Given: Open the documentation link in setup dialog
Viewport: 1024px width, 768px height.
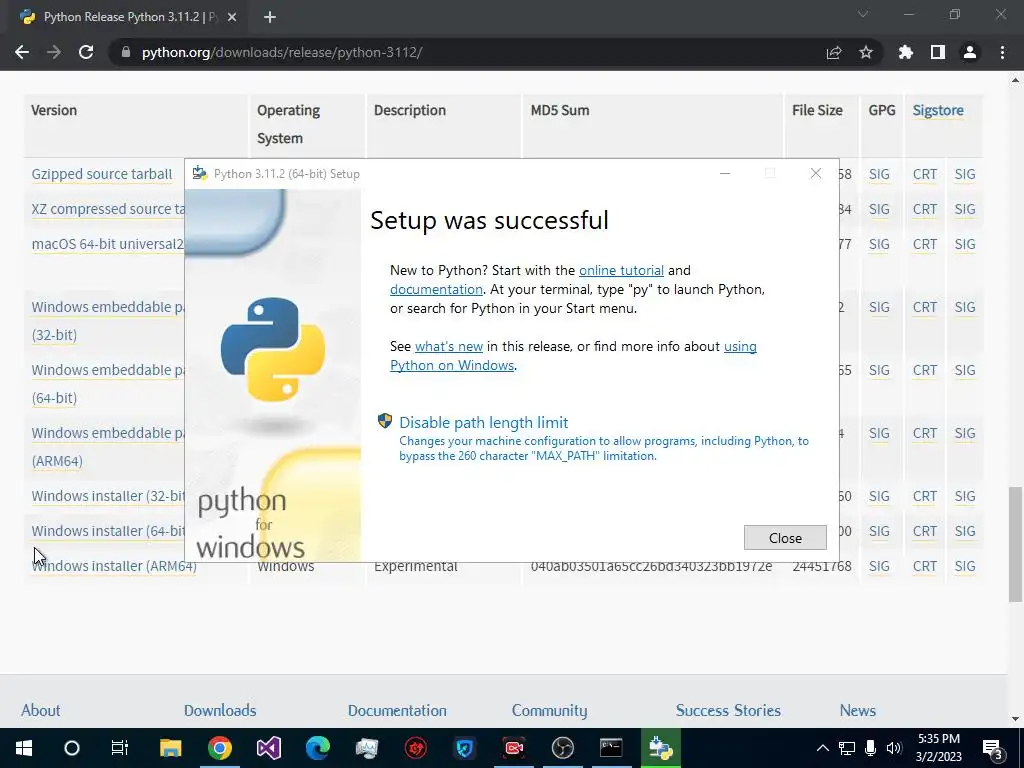Looking at the screenshot, I should pyautogui.click(x=436, y=289).
